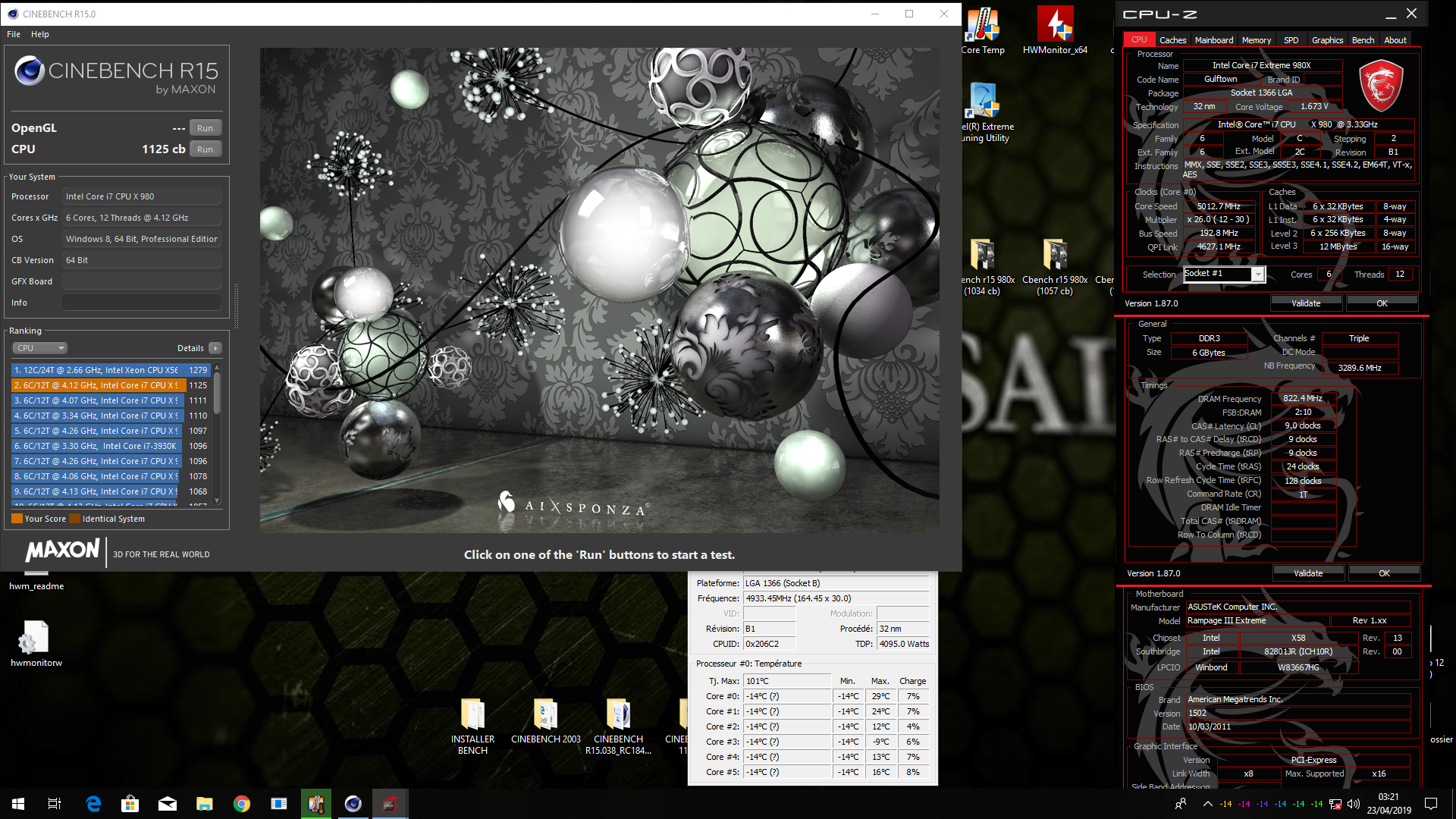The height and width of the screenshot is (819, 1456).
Task: Open the Windows Start menu
Action: (18, 804)
